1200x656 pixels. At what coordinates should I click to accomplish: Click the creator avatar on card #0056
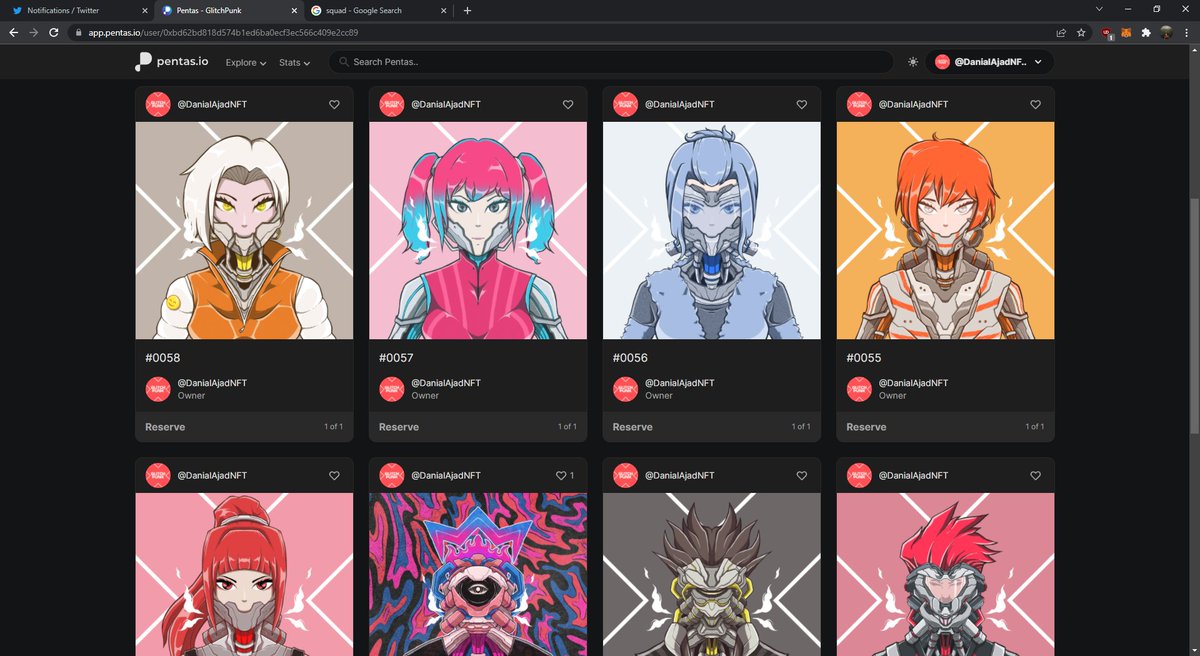tap(625, 104)
